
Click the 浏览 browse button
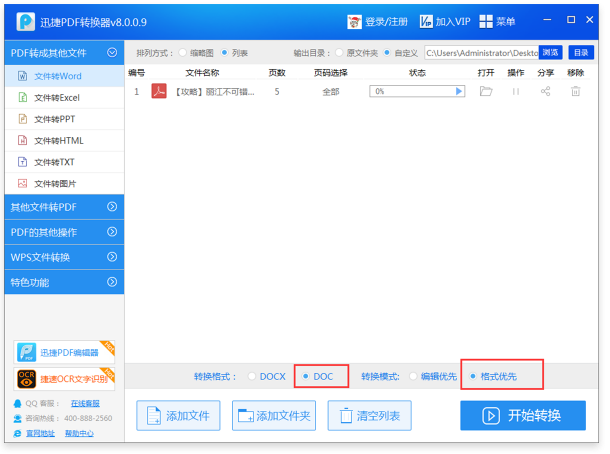pyautogui.click(x=550, y=53)
